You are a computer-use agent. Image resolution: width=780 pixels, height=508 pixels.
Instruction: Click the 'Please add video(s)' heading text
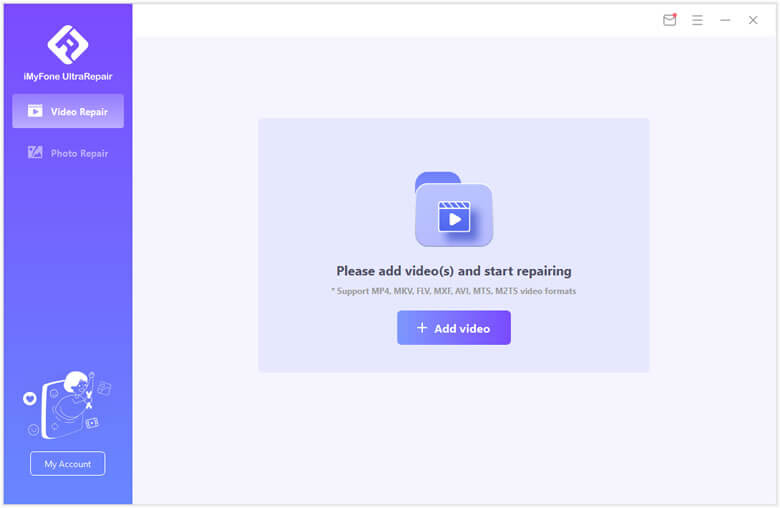(x=454, y=271)
